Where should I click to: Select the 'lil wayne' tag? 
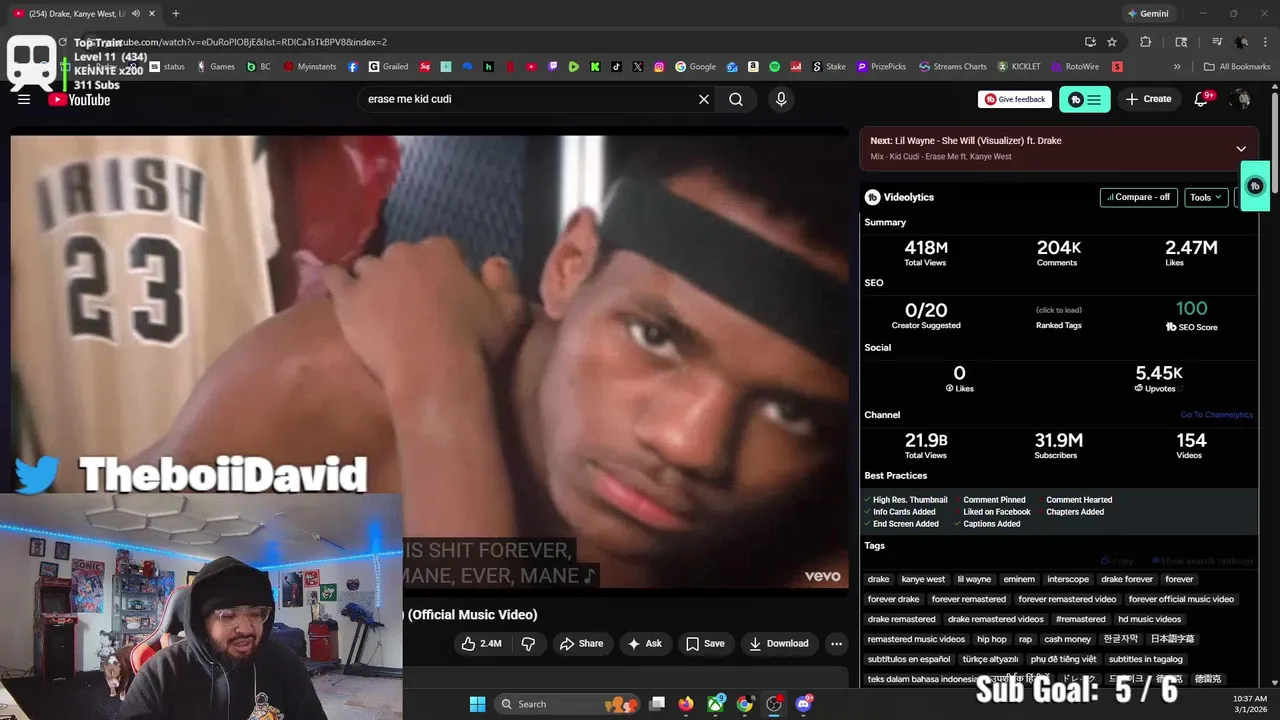click(x=974, y=579)
